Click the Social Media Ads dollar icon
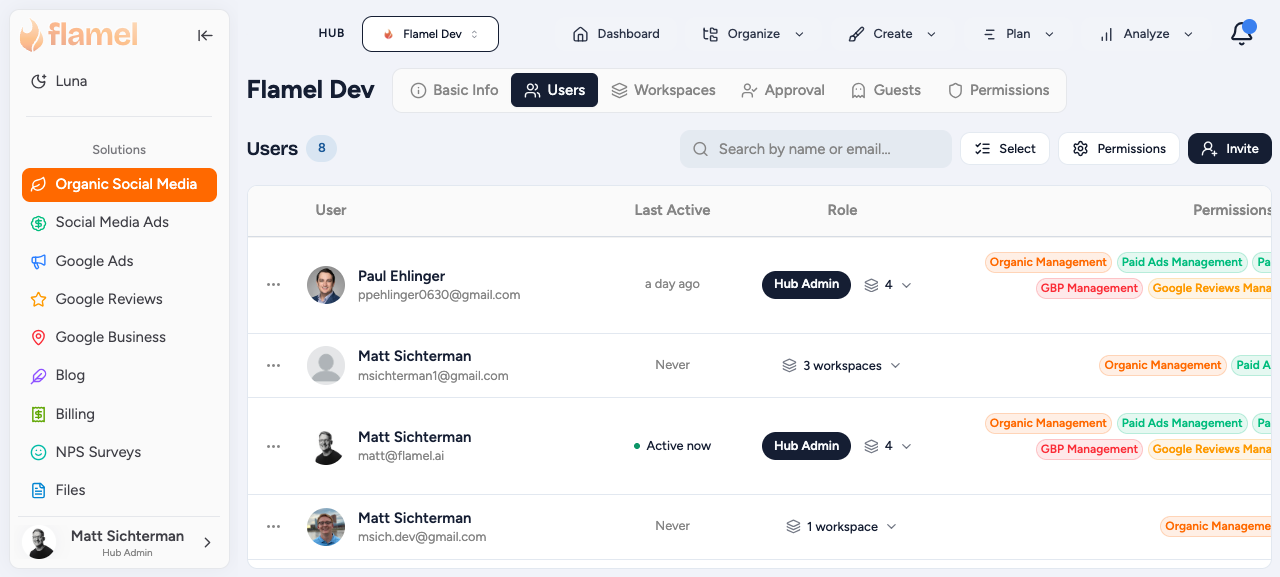This screenshot has width=1280, height=577. 38,223
